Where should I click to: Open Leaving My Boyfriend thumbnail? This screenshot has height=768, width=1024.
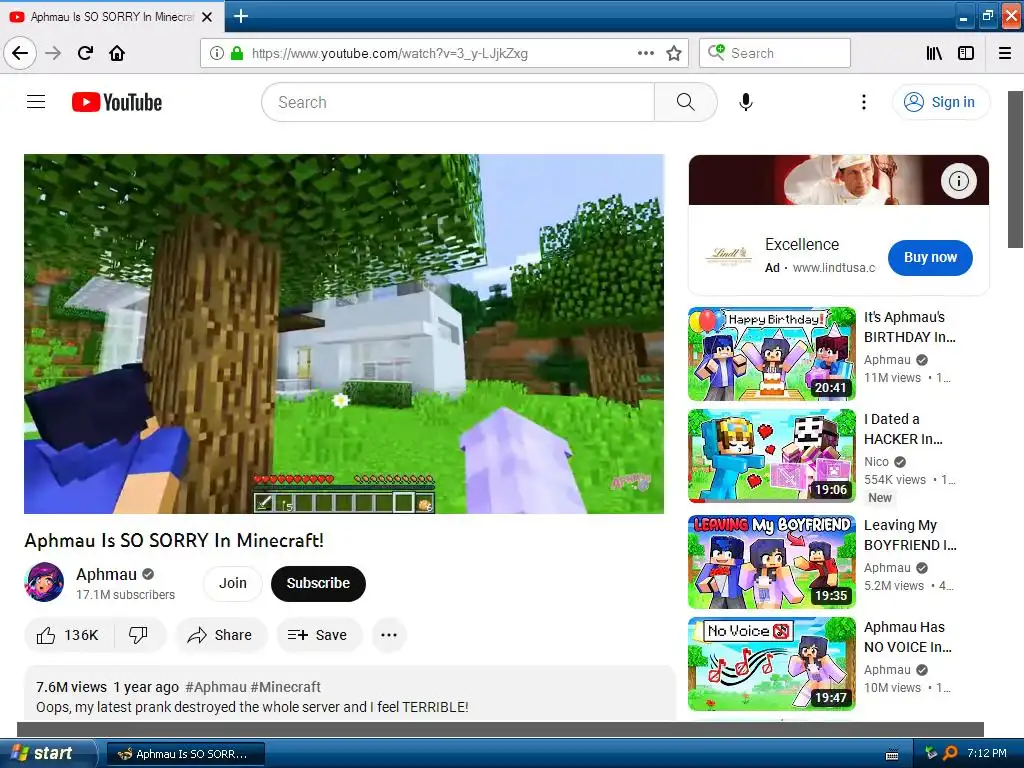coord(772,562)
